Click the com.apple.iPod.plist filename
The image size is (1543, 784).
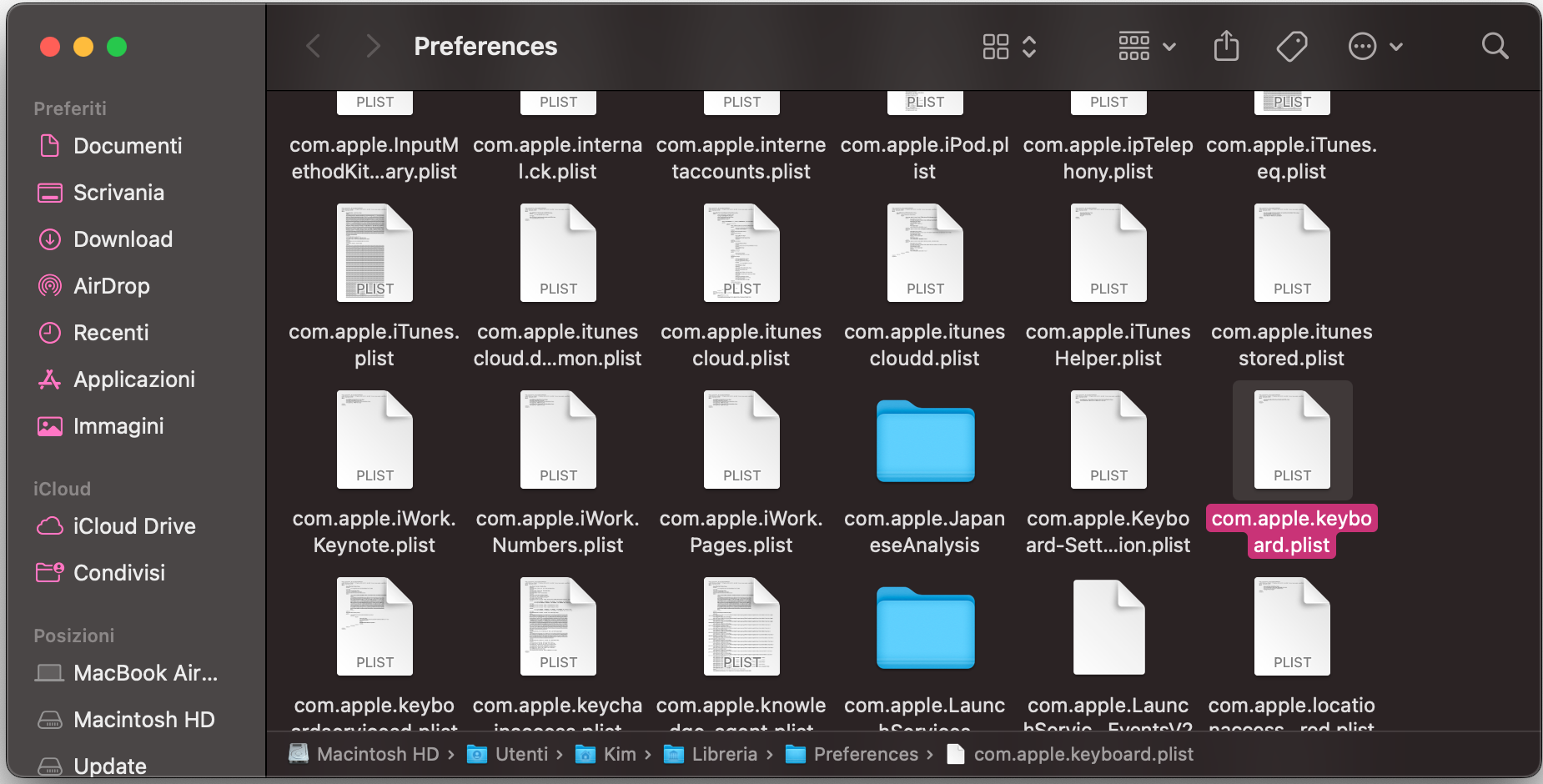pyautogui.click(x=925, y=158)
